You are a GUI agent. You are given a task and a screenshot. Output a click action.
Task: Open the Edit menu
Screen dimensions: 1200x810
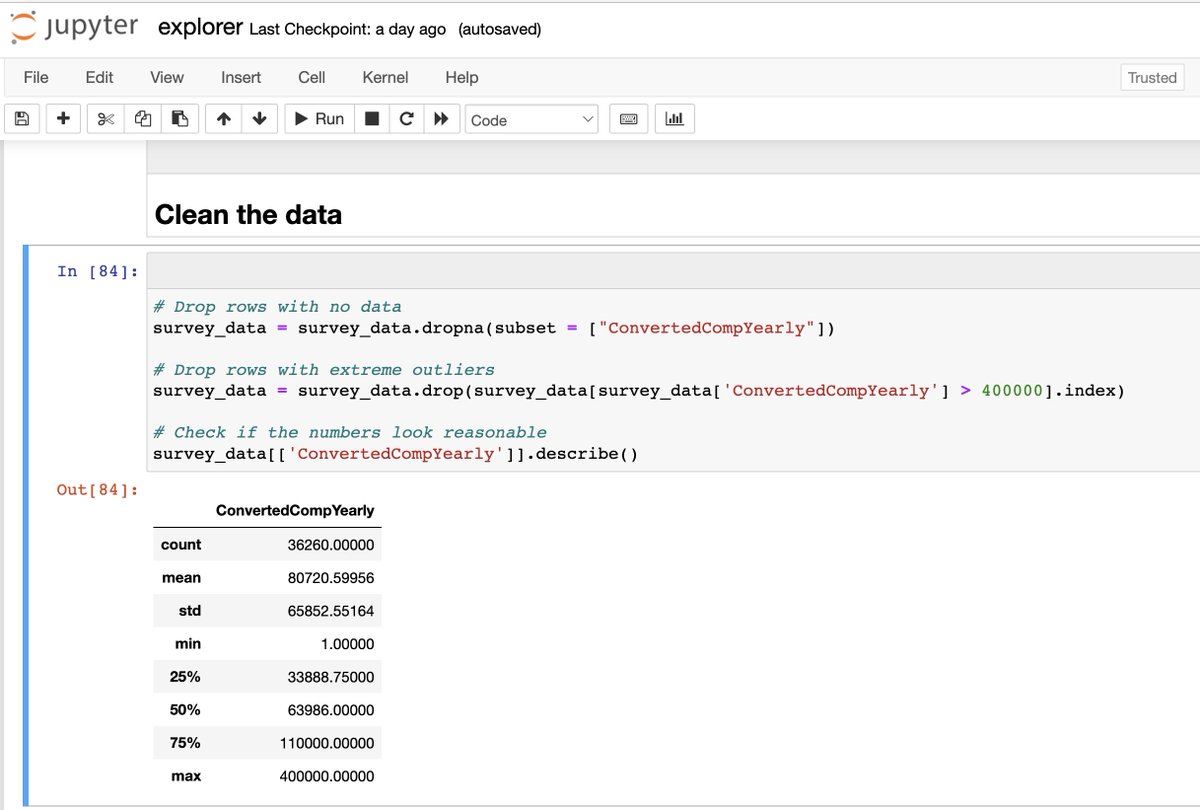(x=99, y=77)
